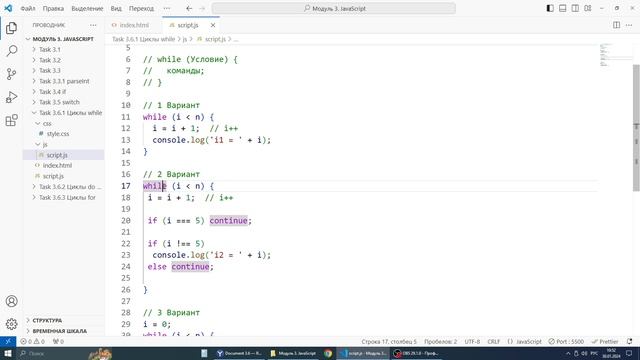Go back with the navigation arrow

pyautogui.click(x=189, y=8)
